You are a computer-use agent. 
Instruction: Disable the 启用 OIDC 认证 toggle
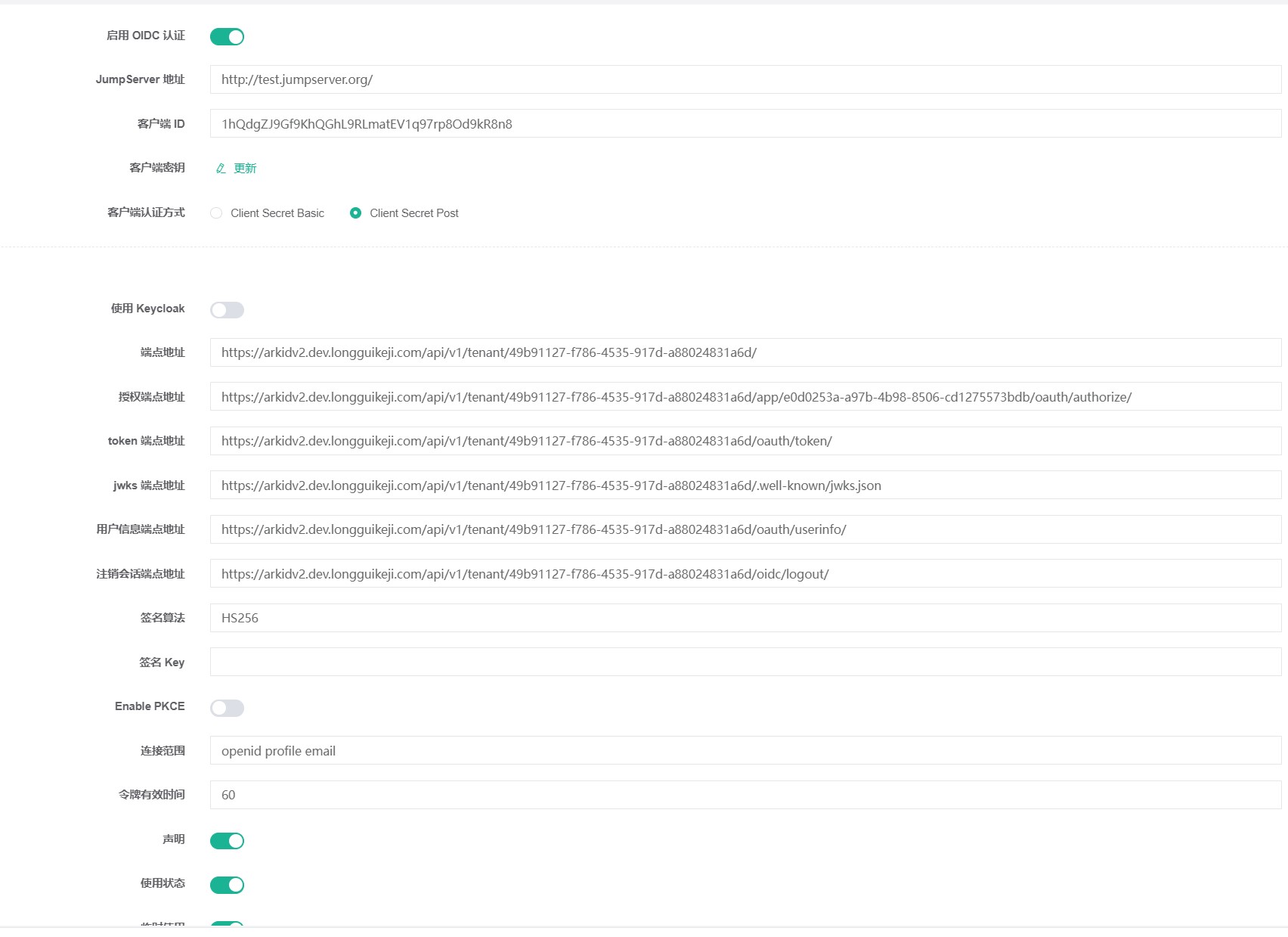coord(227,36)
